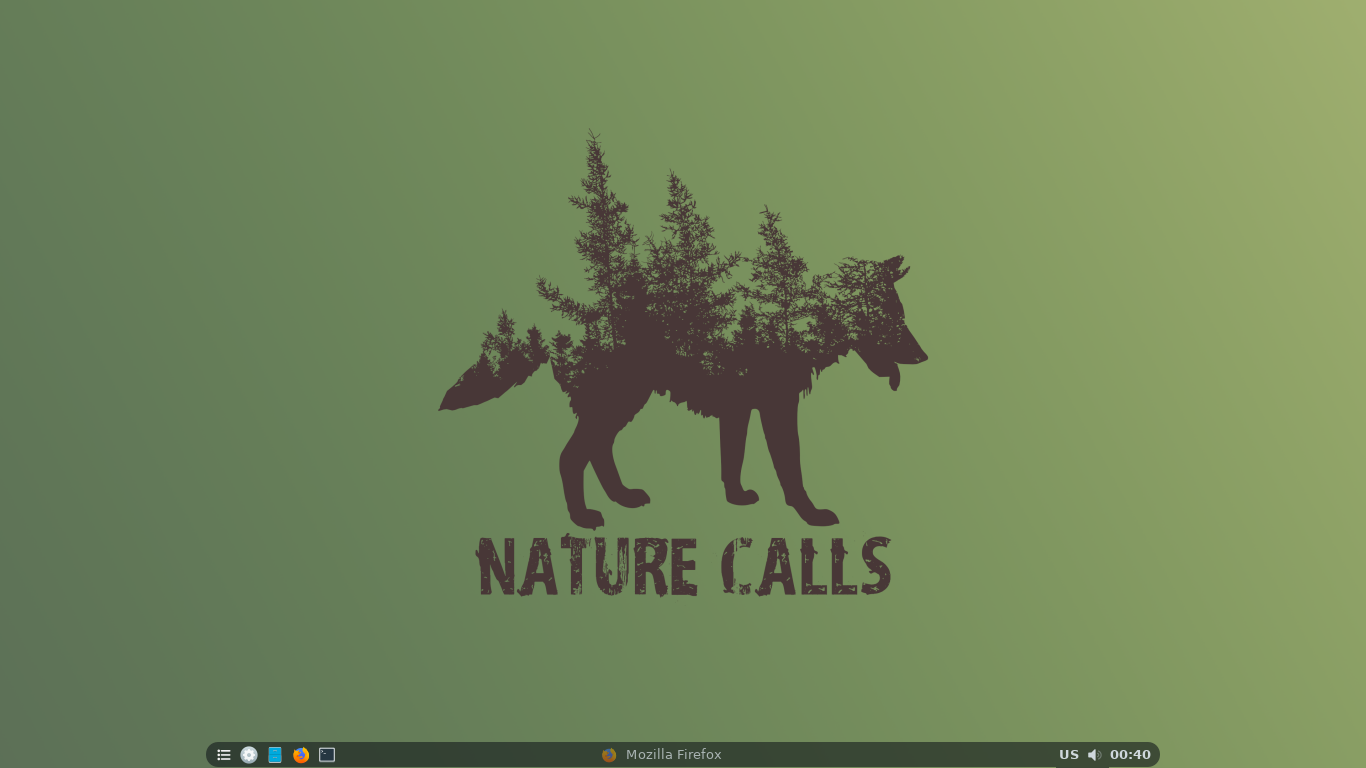Open the volume speaker icon
This screenshot has height=768, width=1366.
(1094, 755)
